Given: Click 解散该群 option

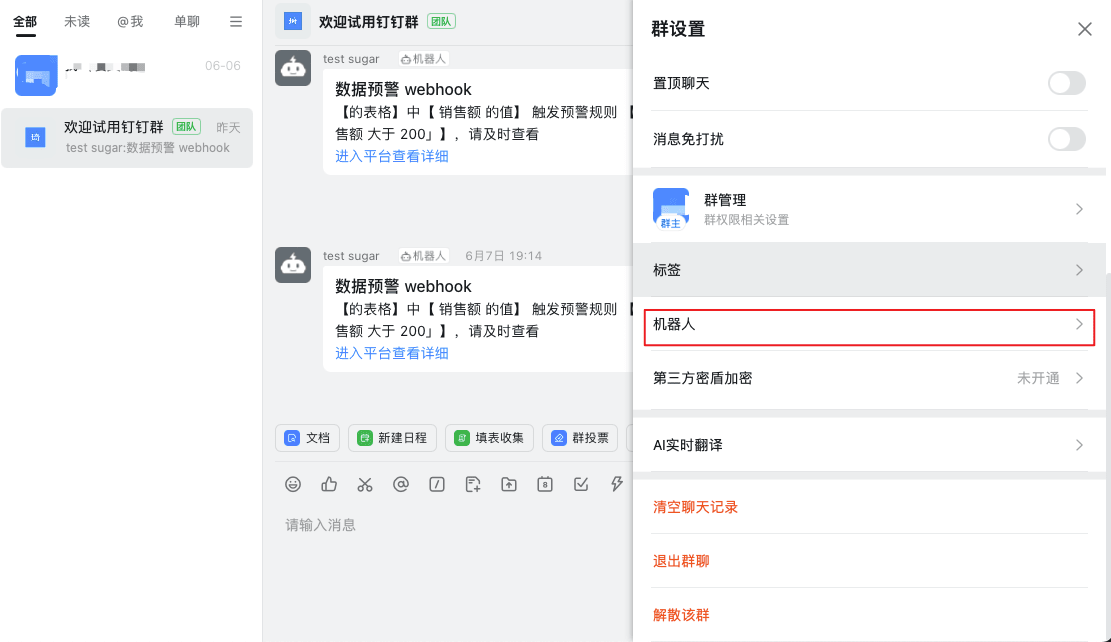Looking at the screenshot, I should pos(681,614).
